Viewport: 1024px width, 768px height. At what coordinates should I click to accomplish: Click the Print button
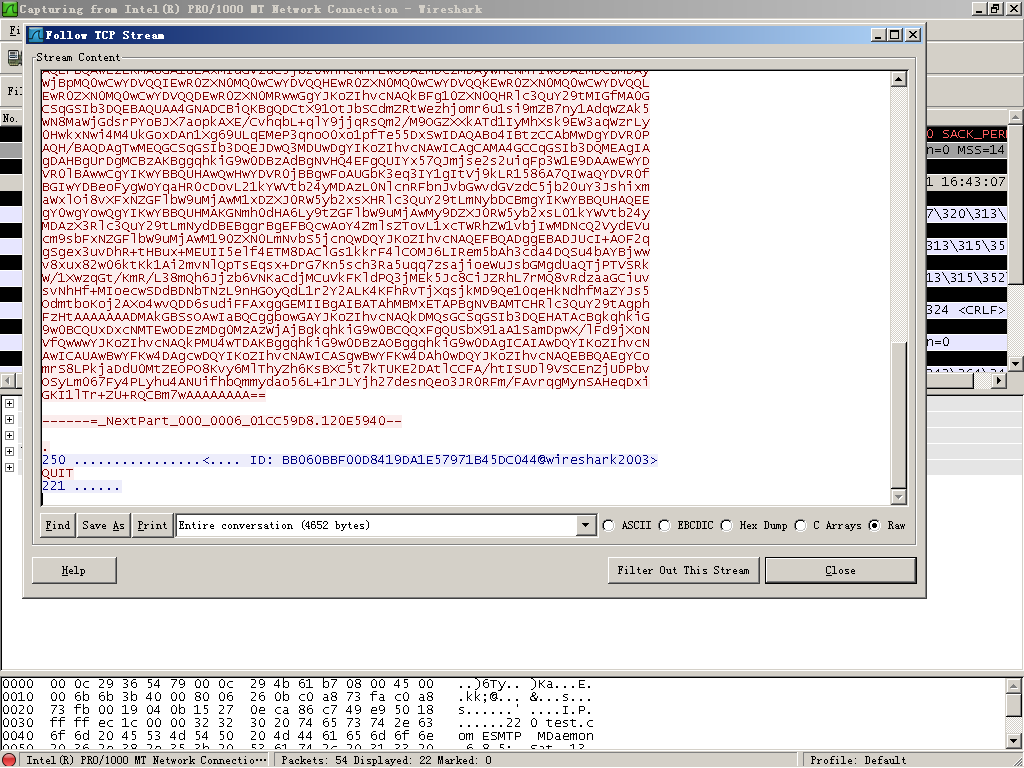point(152,526)
